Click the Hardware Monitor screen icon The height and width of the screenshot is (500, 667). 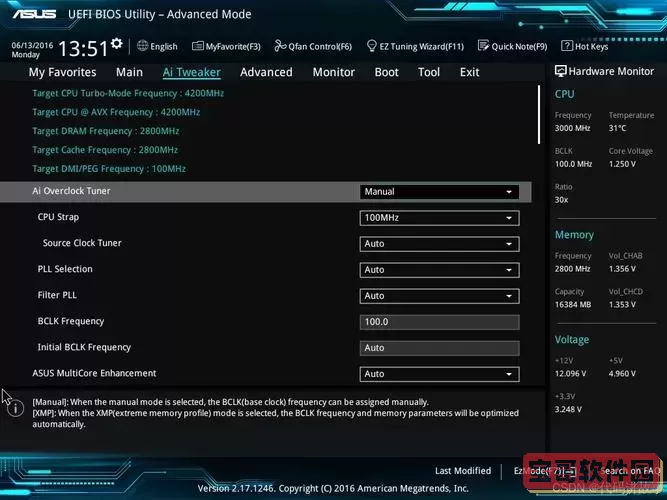560,71
